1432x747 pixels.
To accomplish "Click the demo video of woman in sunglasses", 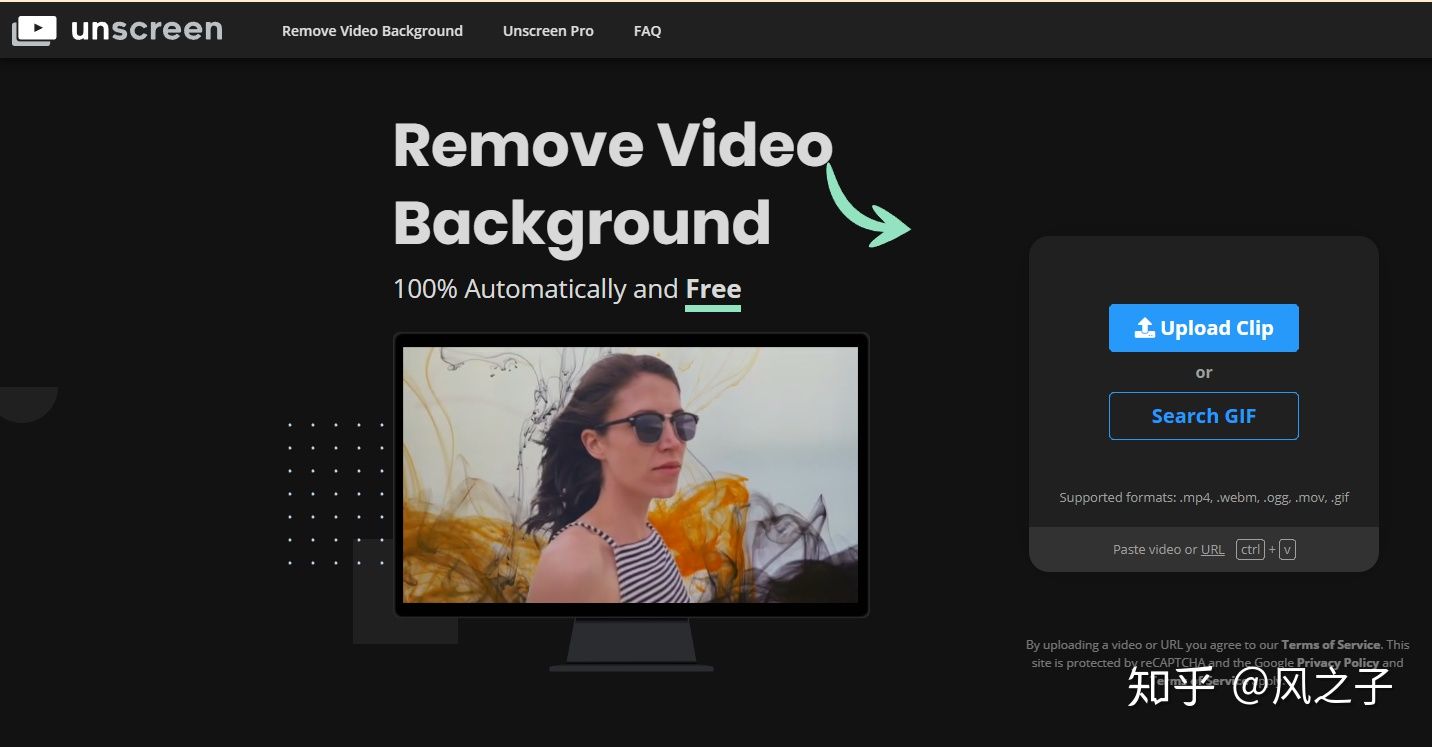I will [x=630, y=474].
